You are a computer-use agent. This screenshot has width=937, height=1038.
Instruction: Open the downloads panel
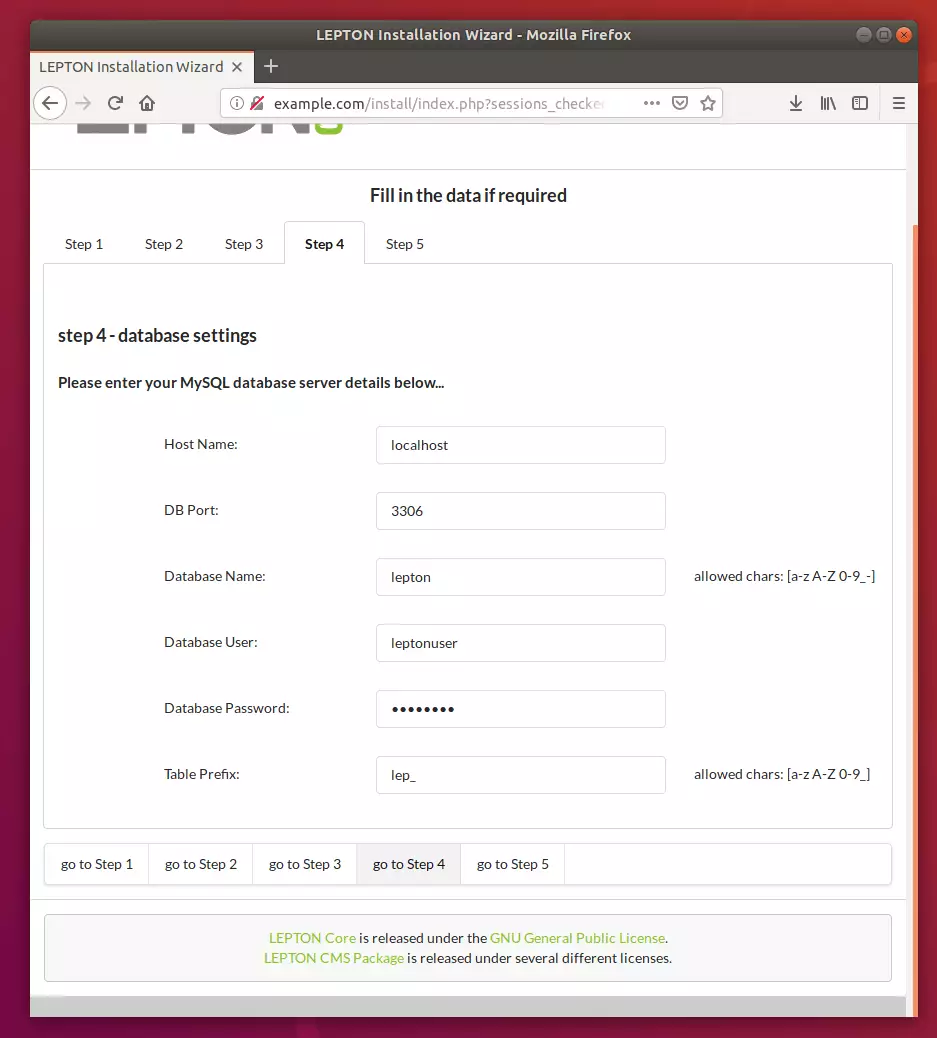796,103
